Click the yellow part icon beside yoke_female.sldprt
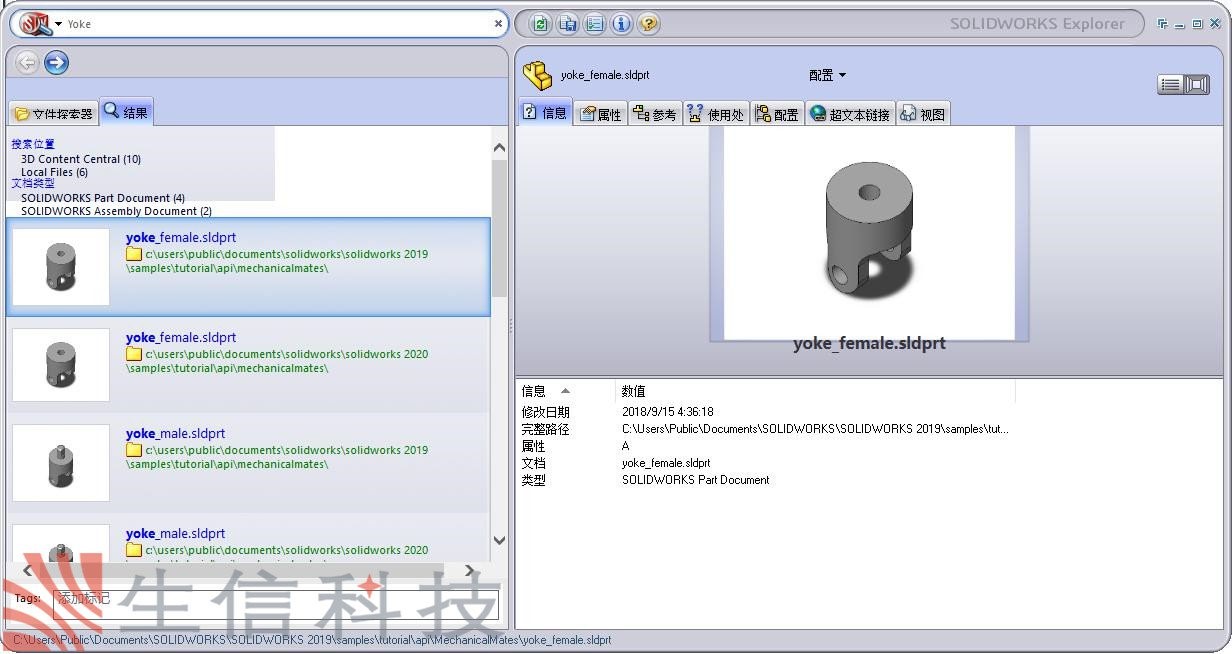 point(538,75)
